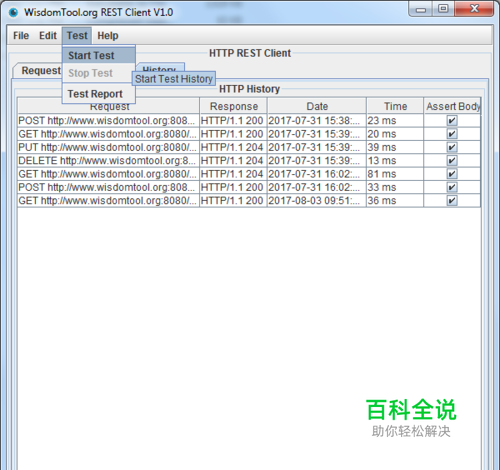Viewport: 500px width, 470px height.
Task: Toggle Assert Body checkbox for the 23 ms row
Action: 452,121
